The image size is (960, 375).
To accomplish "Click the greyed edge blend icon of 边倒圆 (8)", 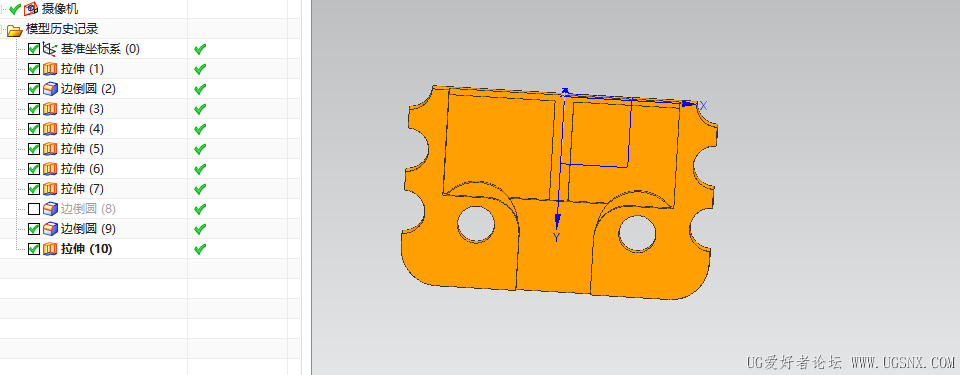I will 50,209.
